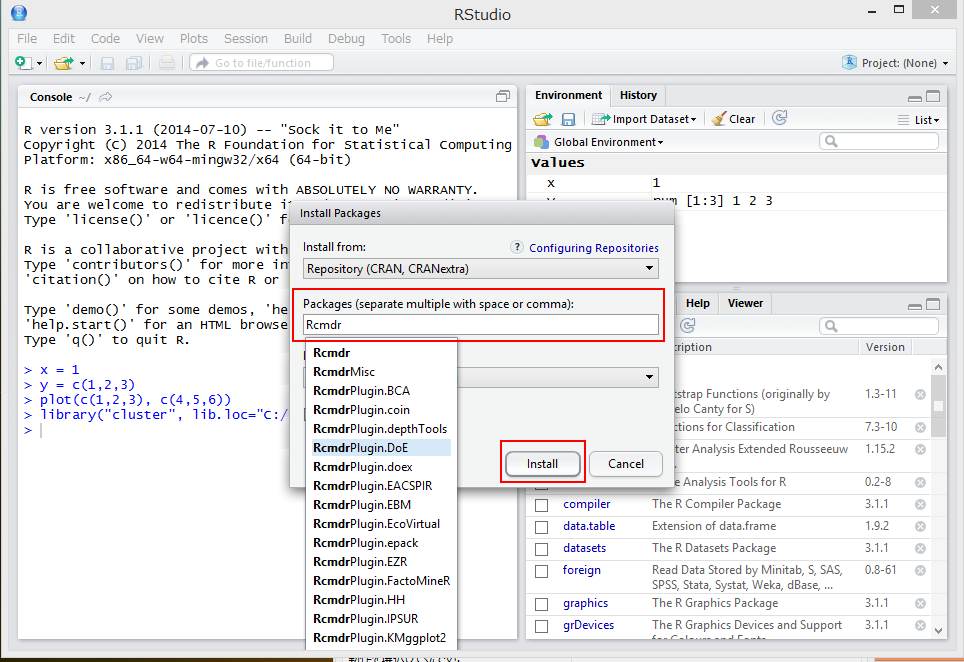Image resolution: width=964 pixels, height=662 pixels.
Task: Click the arrow icon beside Console path
Action: pos(106,97)
